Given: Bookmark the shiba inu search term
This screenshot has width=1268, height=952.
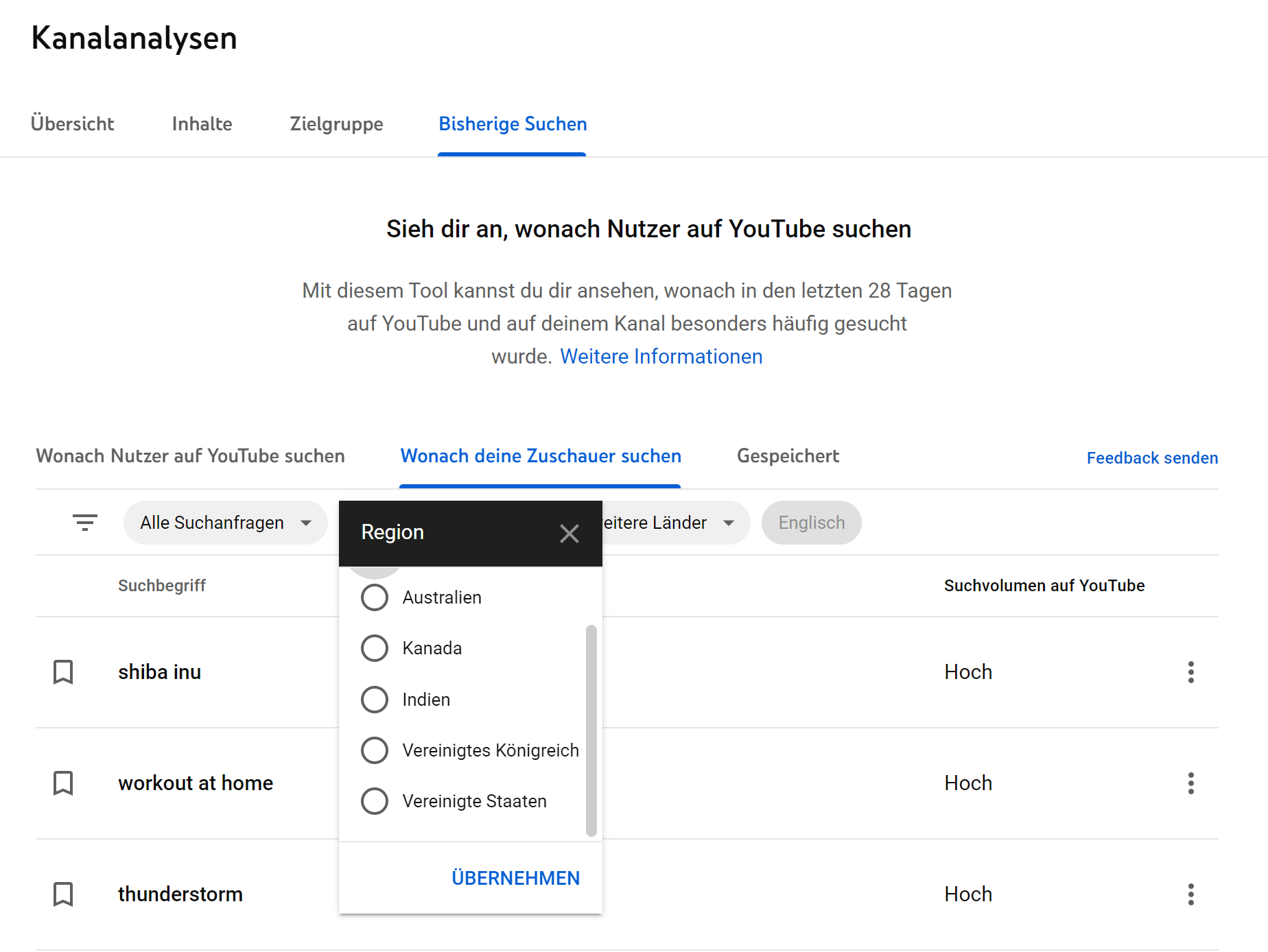Looking at the screenshot, I should tap(63, 672).
